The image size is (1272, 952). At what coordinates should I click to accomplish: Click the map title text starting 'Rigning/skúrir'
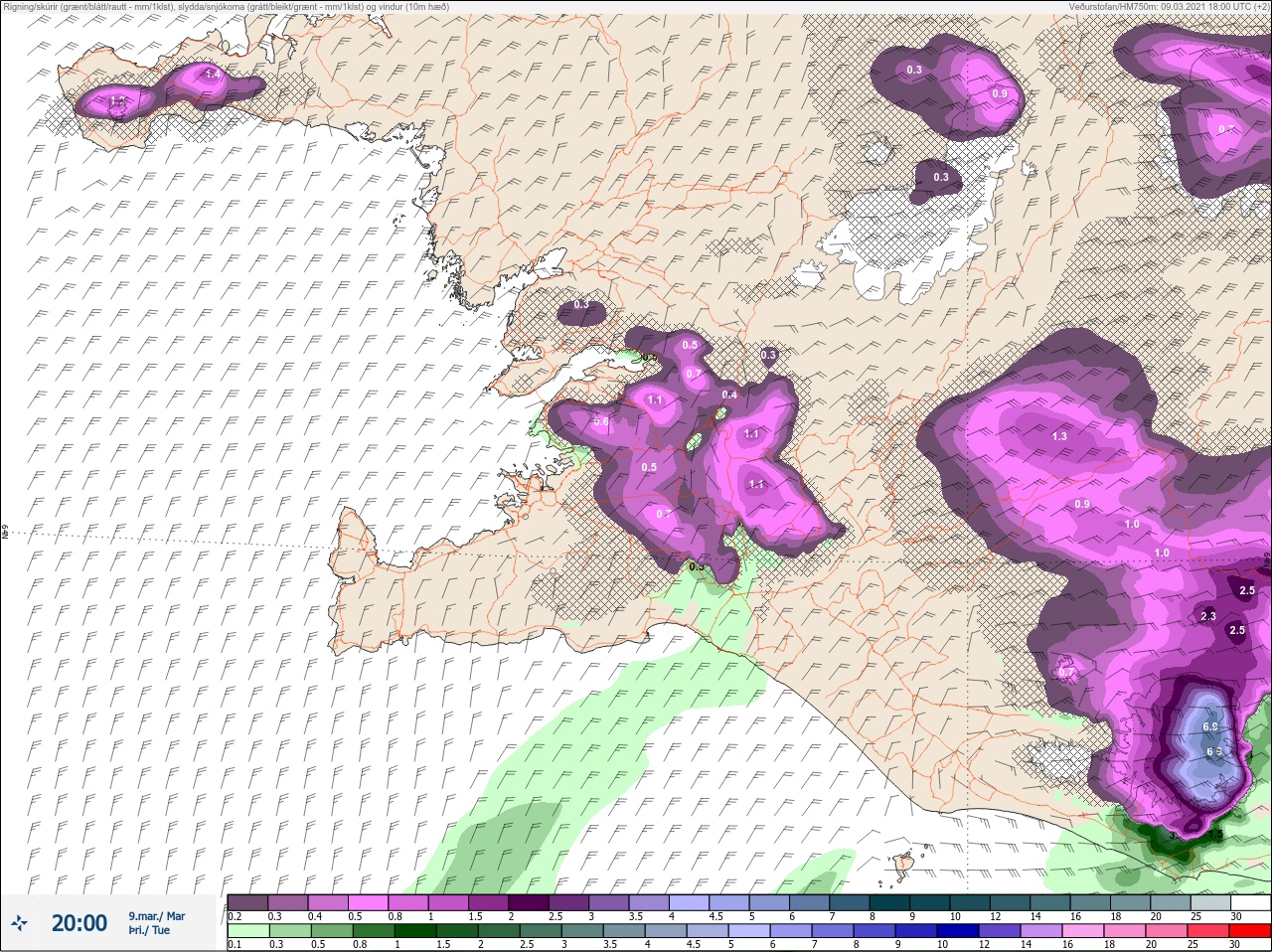pyautogui.click(x=227, y=7)
